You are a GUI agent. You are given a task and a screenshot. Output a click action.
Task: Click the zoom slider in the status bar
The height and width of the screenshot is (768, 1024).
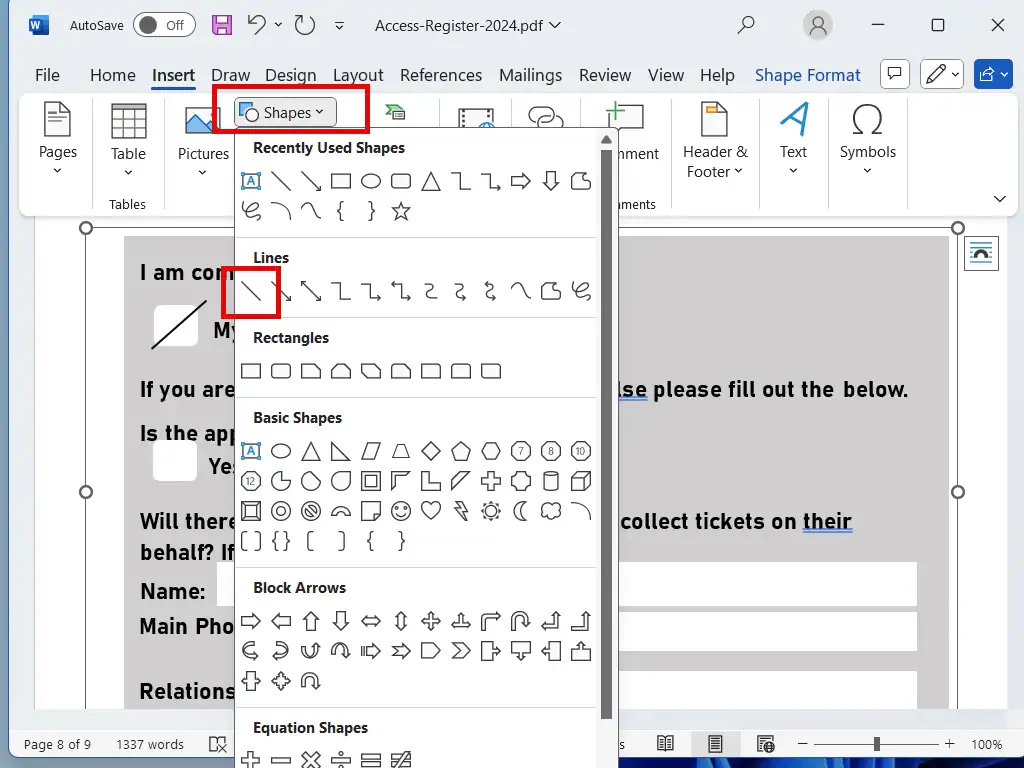(x=876, y=744)
